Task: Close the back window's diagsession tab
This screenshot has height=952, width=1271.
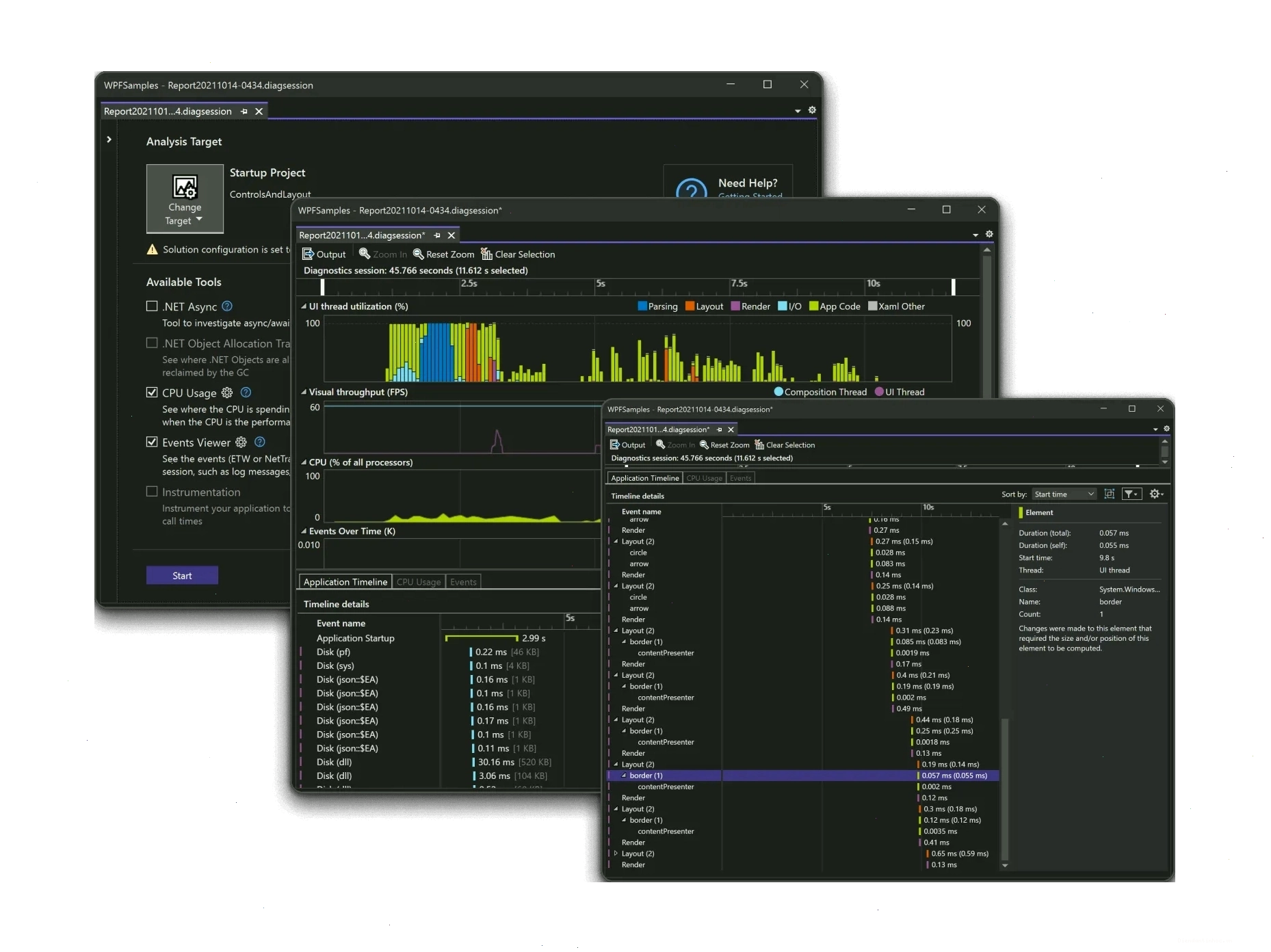Action: (x=259, y=111)
